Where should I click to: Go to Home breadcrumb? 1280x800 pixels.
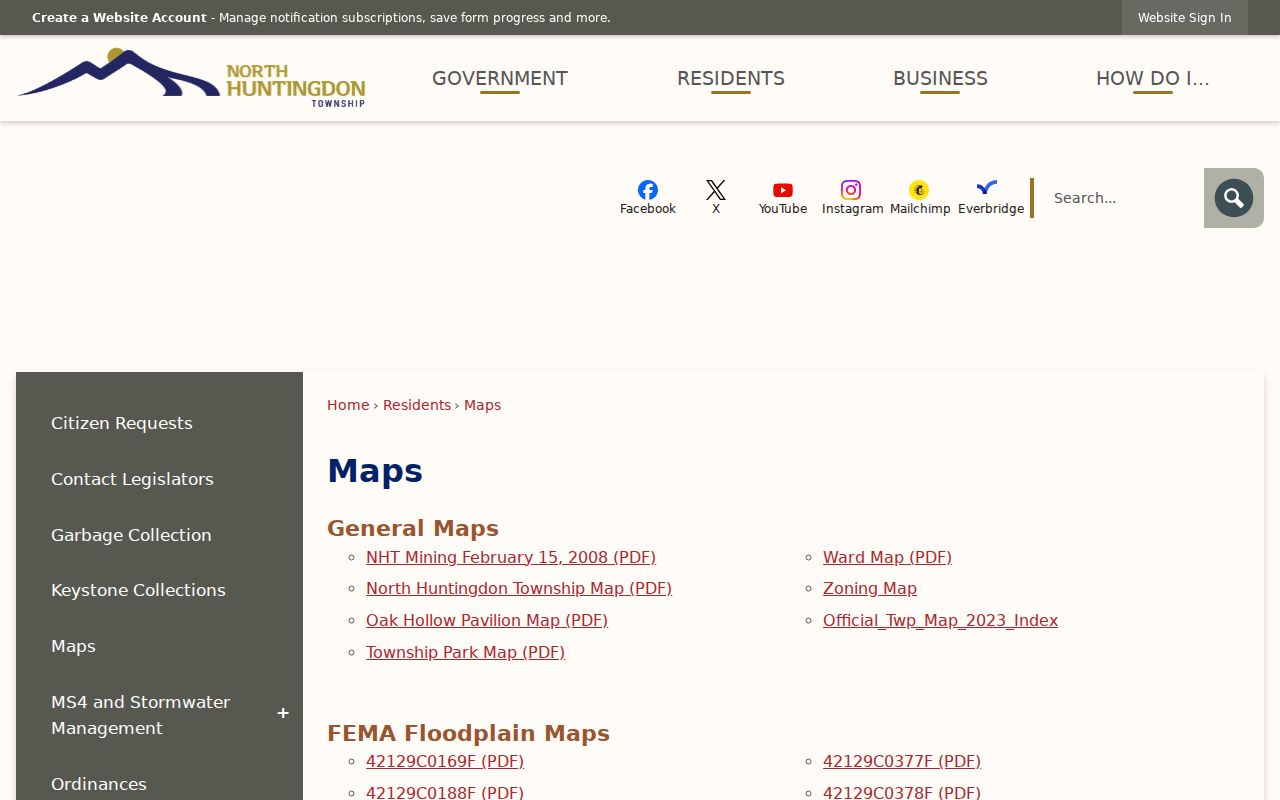tap(348, 405)
